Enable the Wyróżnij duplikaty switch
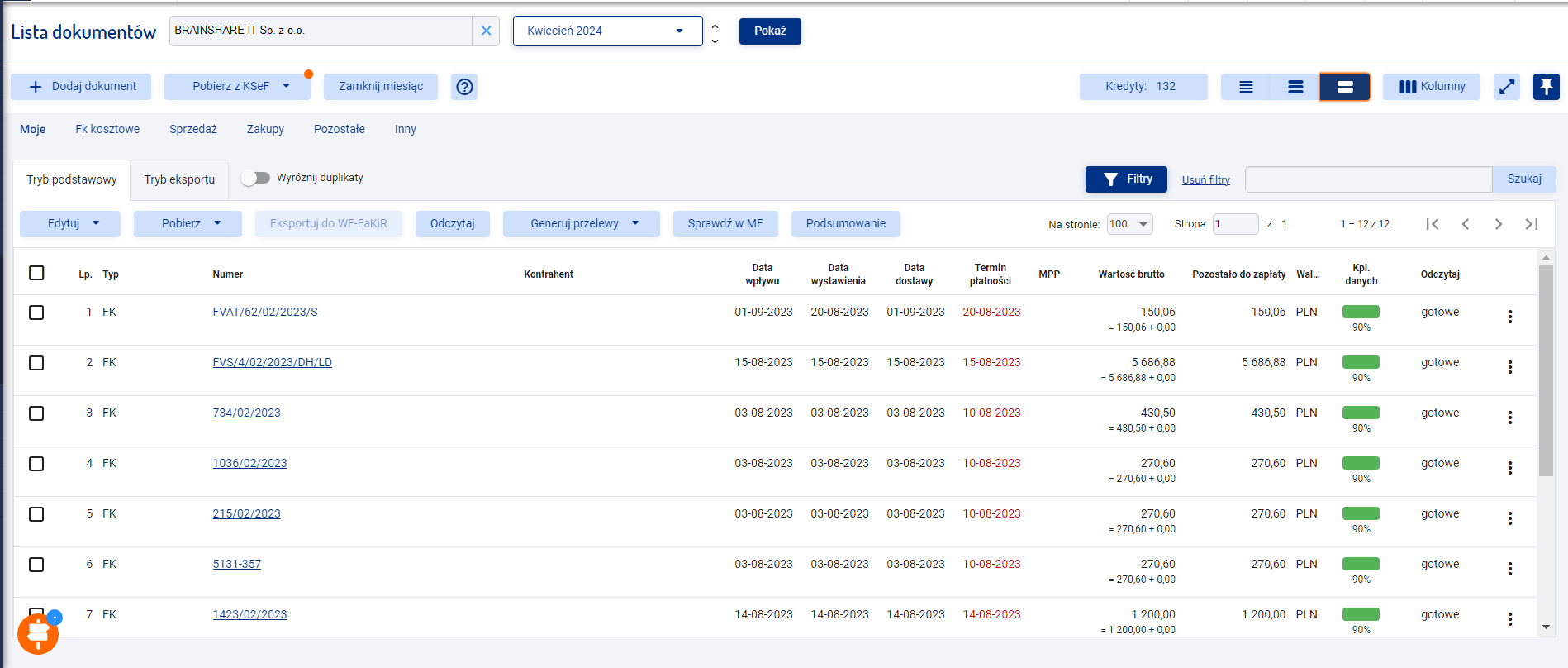Screen dimensions: 1568x668 [255, 178]
